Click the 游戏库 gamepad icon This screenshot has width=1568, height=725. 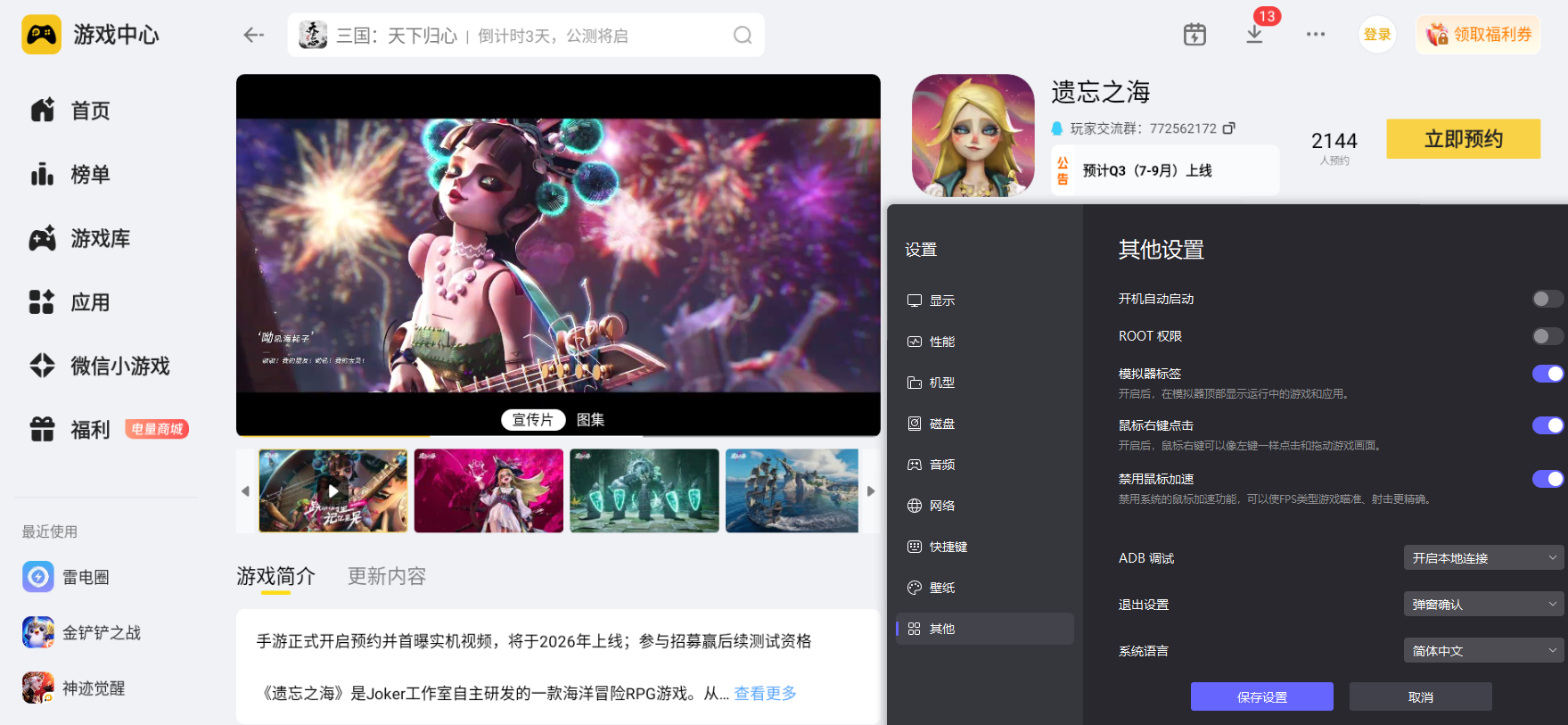point(42,238)
